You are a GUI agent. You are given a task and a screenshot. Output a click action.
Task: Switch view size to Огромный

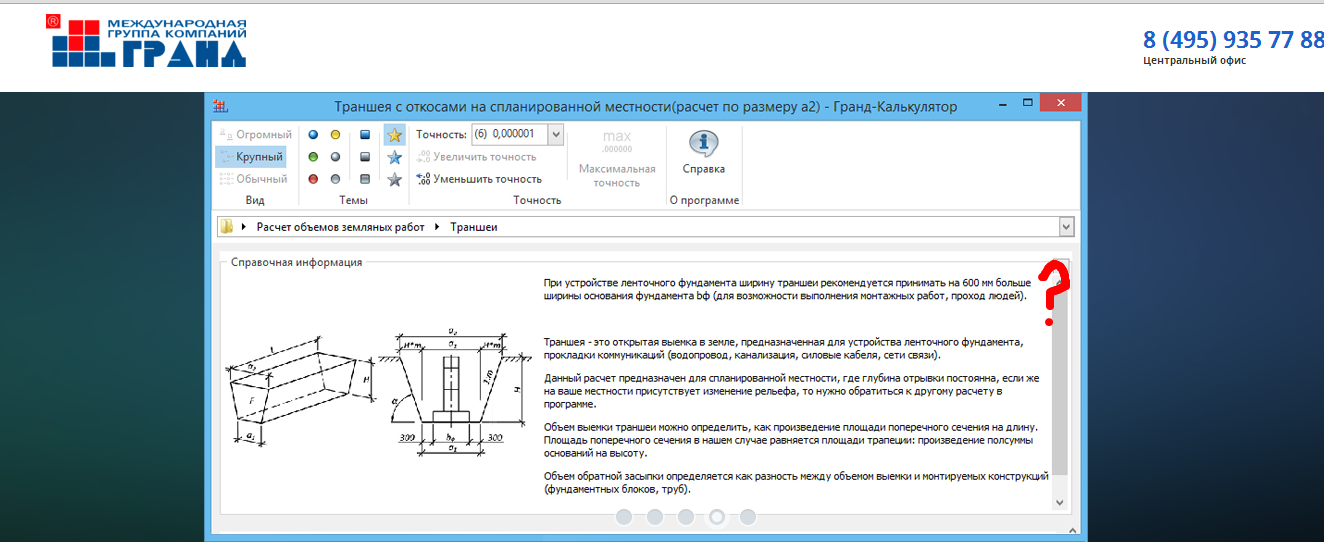click(256, 134)
